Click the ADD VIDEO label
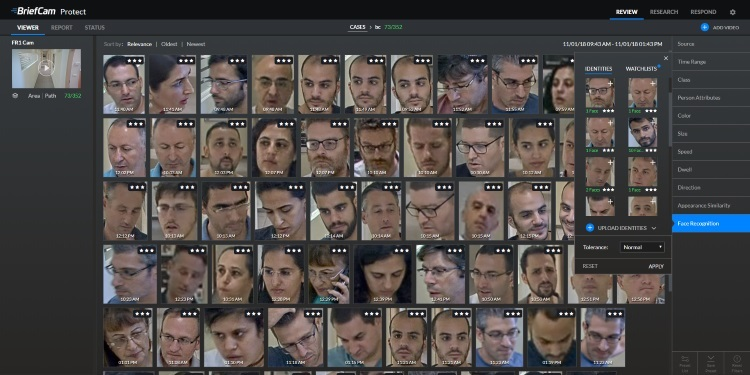The width and height of the screenshot is (750, 375). [x=726, y=28]
